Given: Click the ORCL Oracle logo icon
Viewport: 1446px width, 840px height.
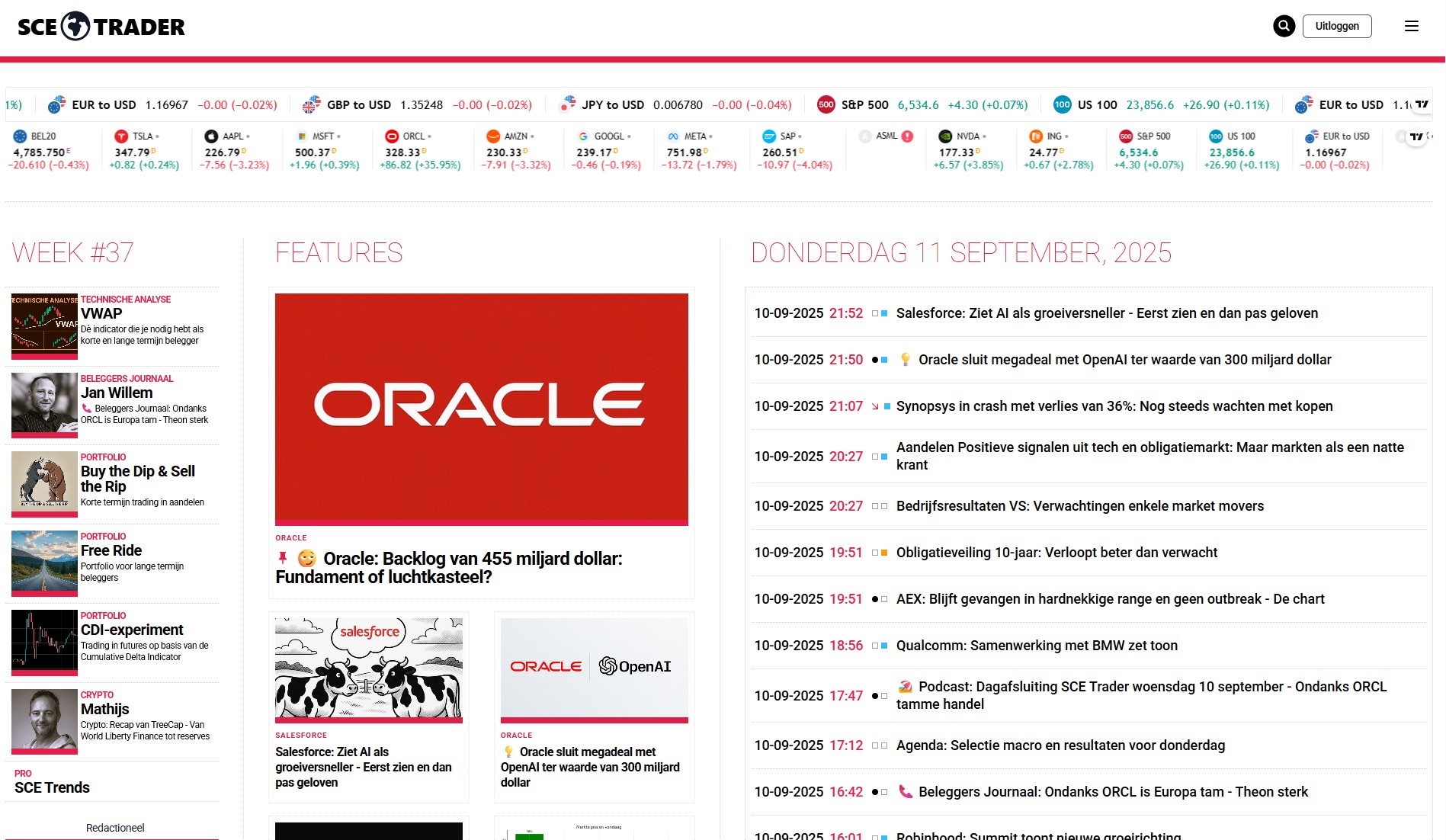Looking at the screenshot, I should tap(392, 136).
